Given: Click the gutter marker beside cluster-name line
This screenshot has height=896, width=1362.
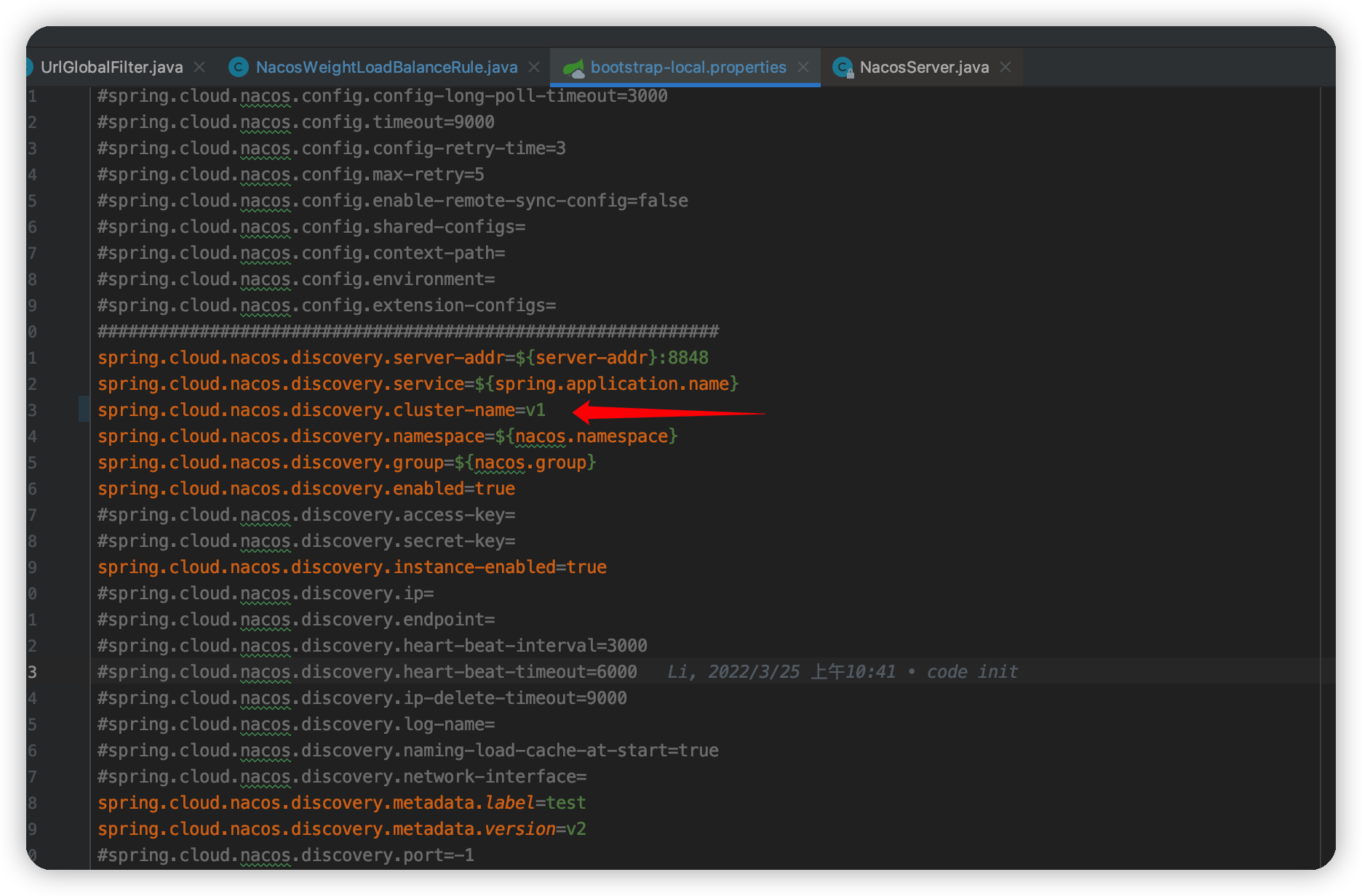Looking at the screenshot, I should coord(84,409).
